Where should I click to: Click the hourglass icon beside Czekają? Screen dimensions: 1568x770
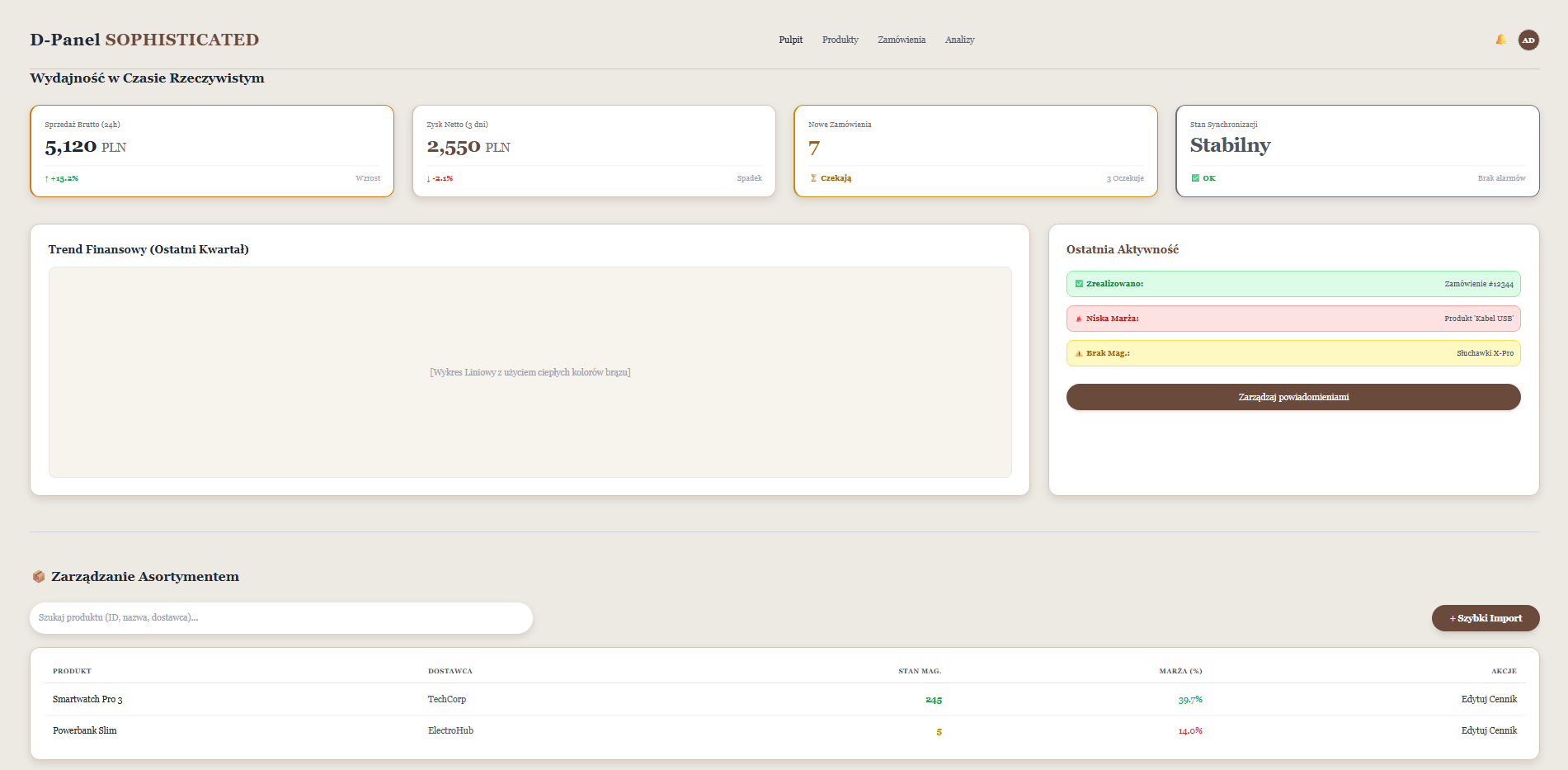click(813, 178)
